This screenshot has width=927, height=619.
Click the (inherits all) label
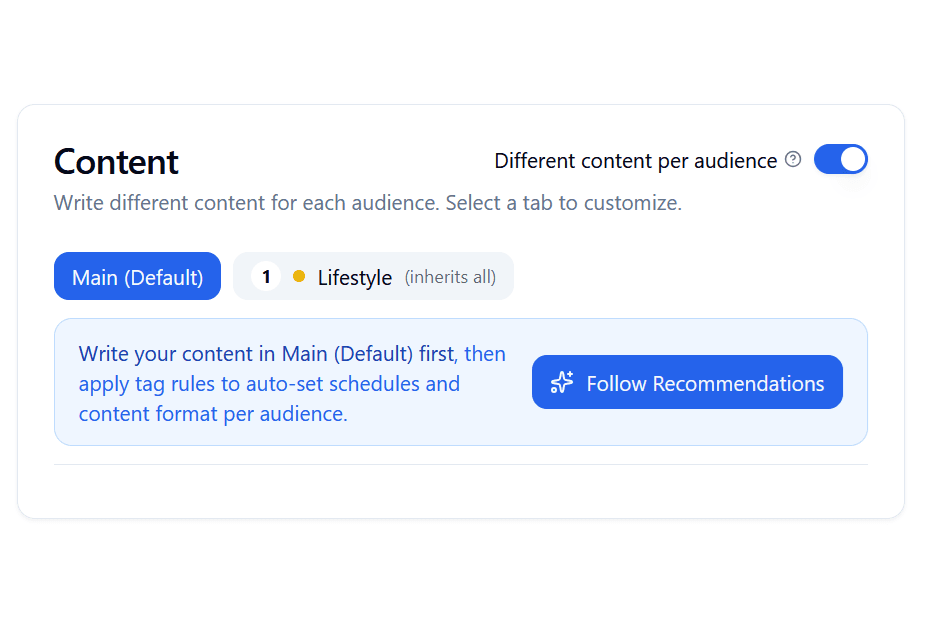pyautogui.click(x=450, y=277)
